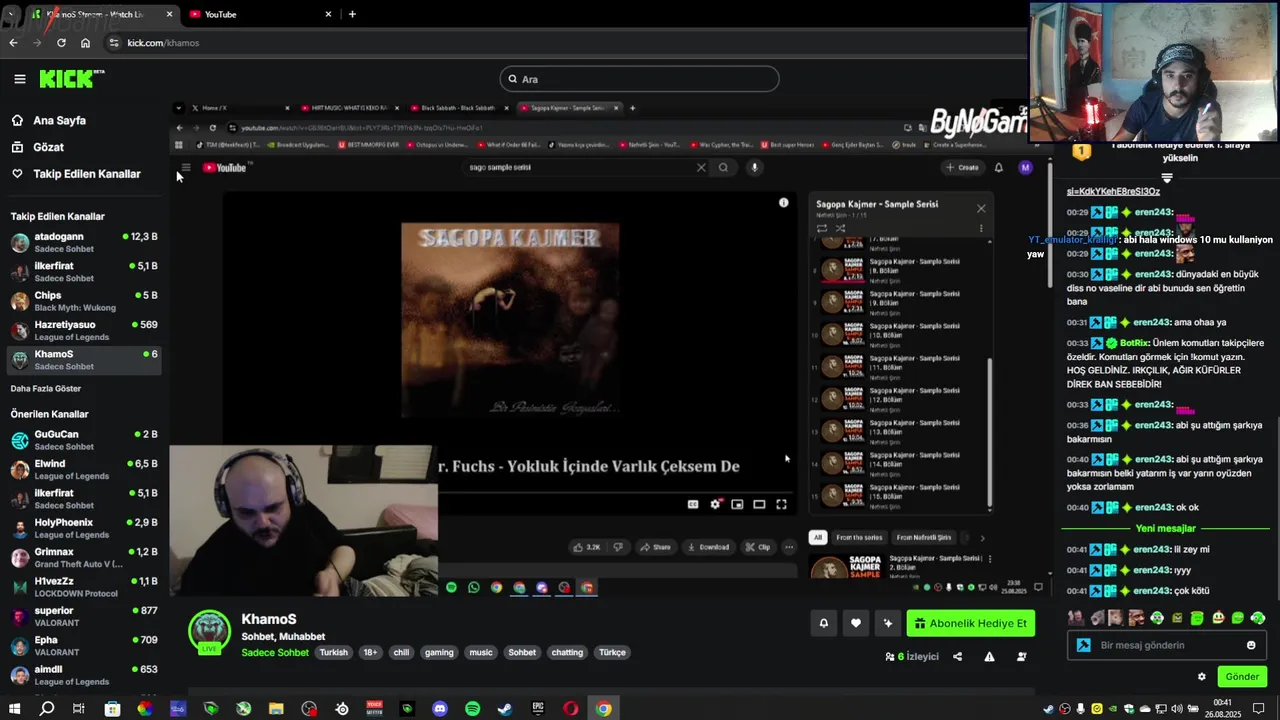This screenshot has height=720, width=1280.
Task: Focus the Kick 'Ara' search field
Action: [639, 79]
